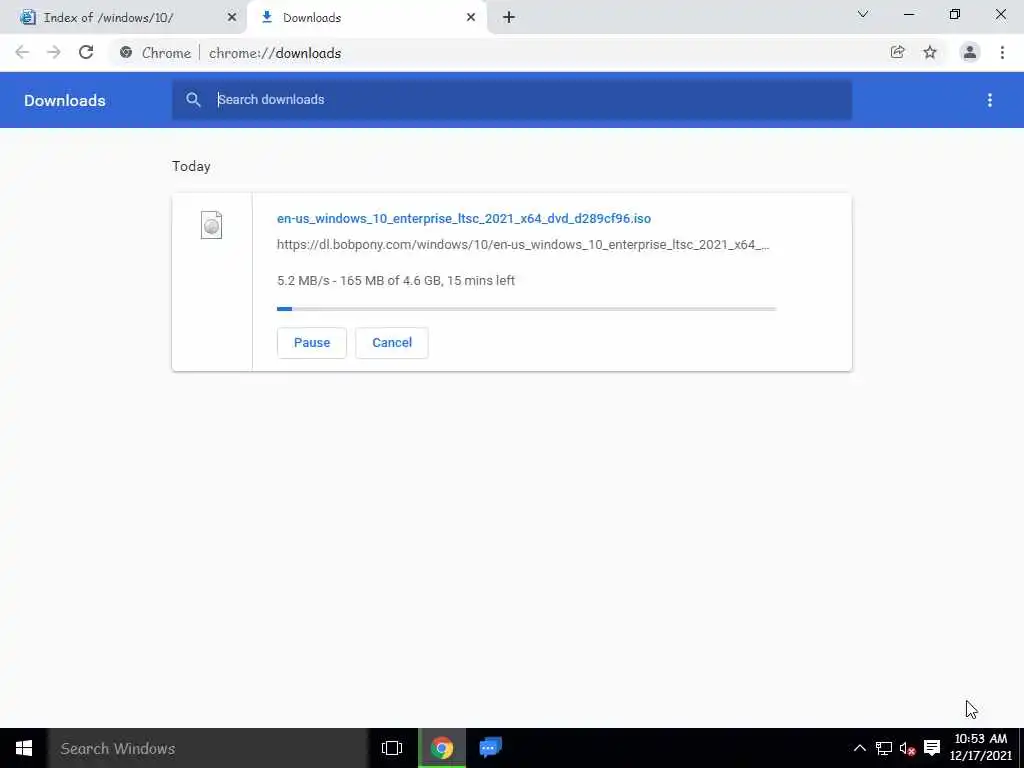
Task: Click the Downloads page title
Action: (x=65, y=101)
